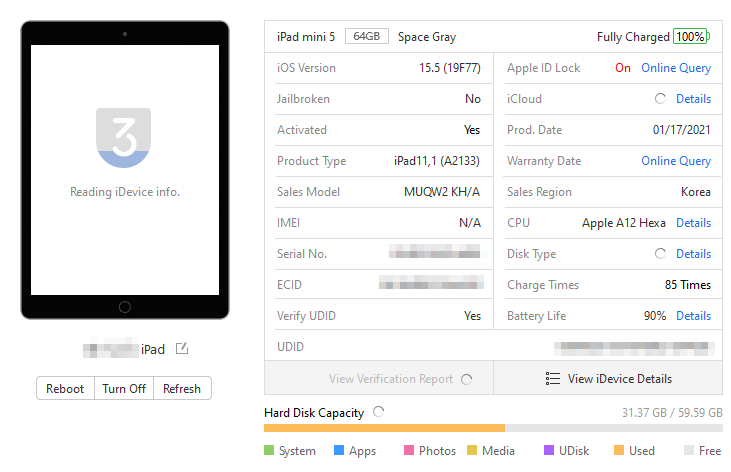
Task: Click the Fully Charged status text
Action: (633, 37)
